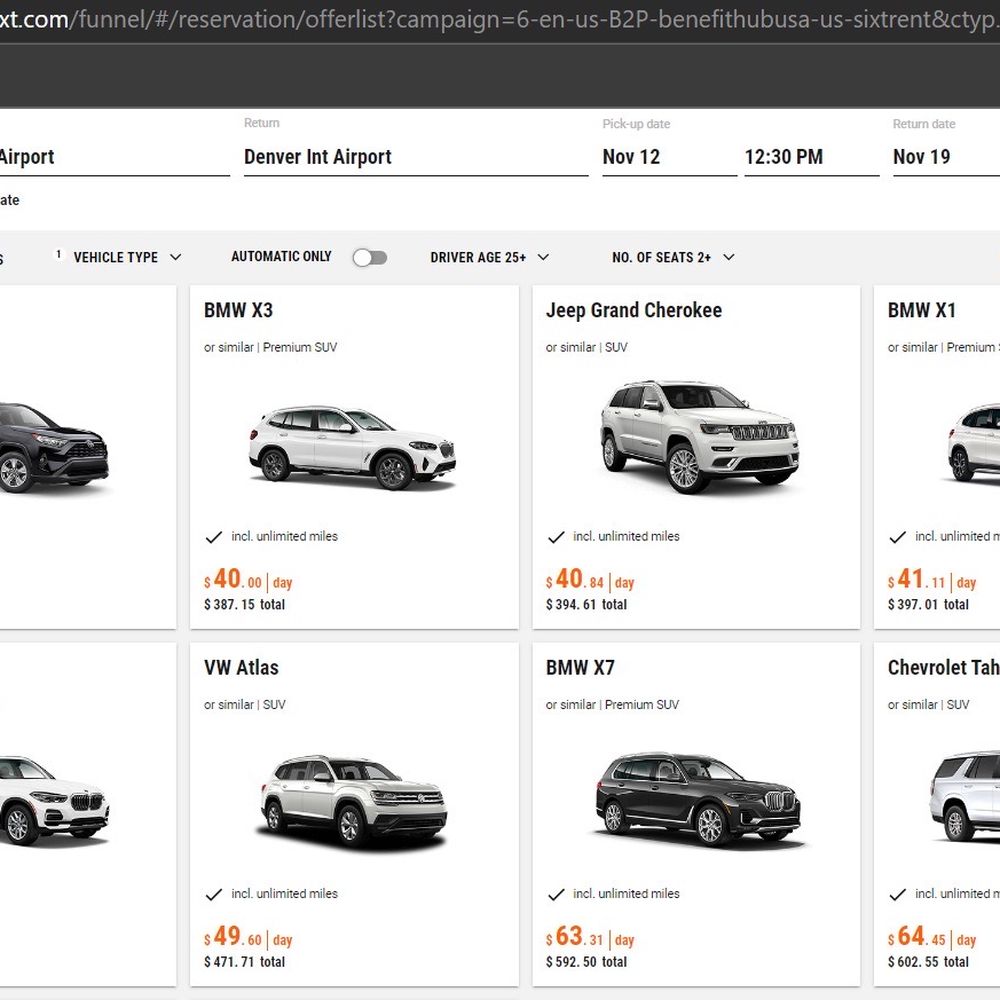Click the $40.84 per day price

[x=590, y=579]
